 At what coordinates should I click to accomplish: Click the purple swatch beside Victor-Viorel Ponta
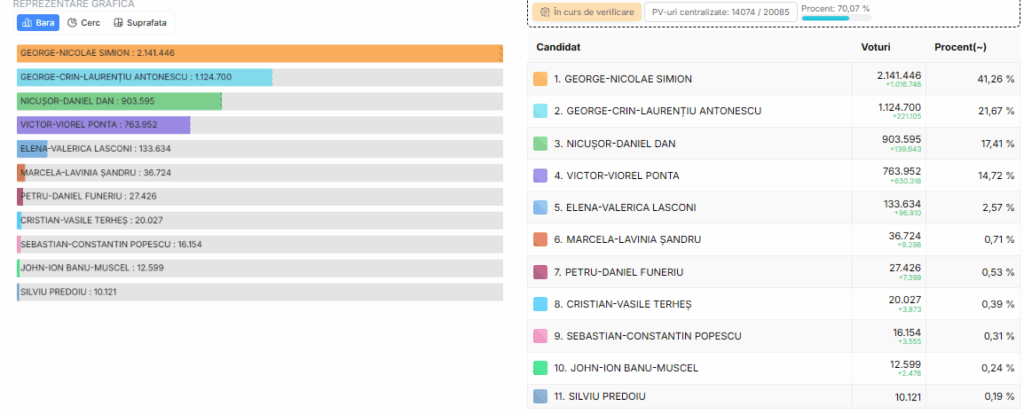[540, 176]
